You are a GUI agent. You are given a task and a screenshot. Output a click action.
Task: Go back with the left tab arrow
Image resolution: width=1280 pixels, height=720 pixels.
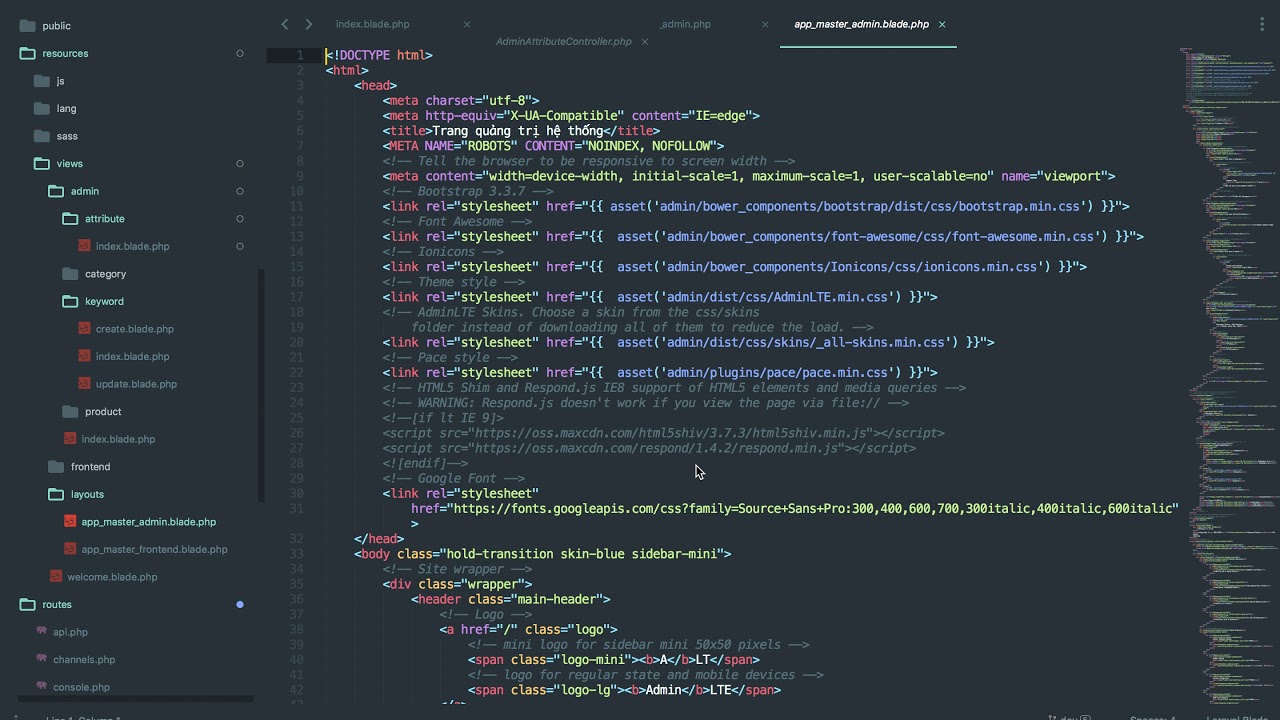[x=285, y=24]
